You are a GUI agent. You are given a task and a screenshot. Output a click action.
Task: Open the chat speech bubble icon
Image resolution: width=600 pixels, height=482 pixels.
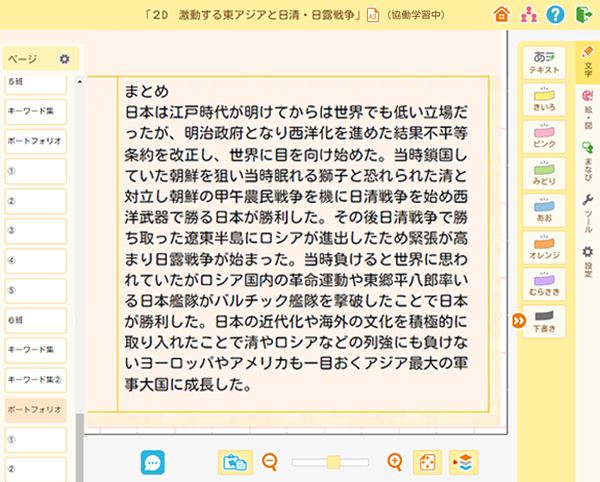tap(153, 462)
